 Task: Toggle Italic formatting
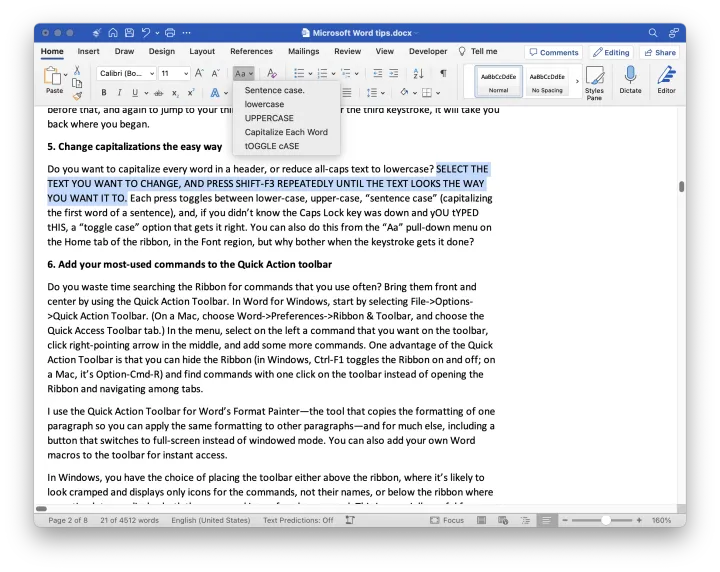pos(119,93)
